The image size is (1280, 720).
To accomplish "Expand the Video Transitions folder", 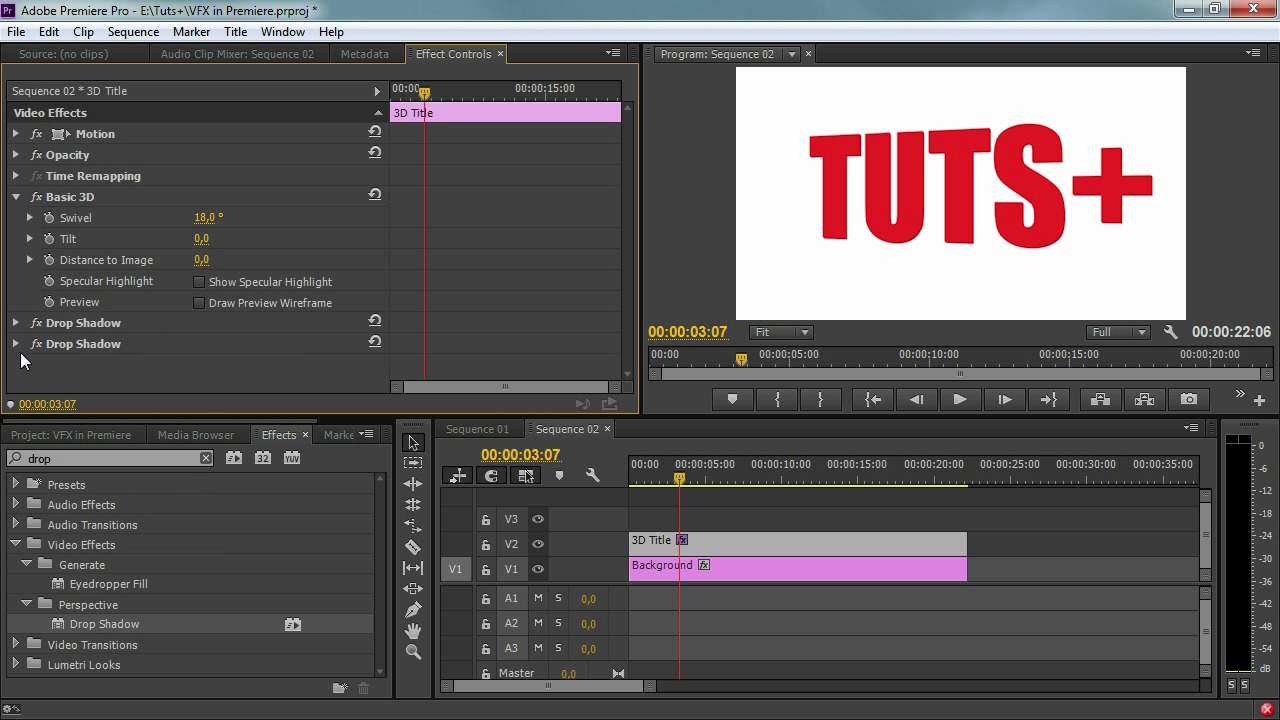I will pyautogui.click(x=16, y=645).
